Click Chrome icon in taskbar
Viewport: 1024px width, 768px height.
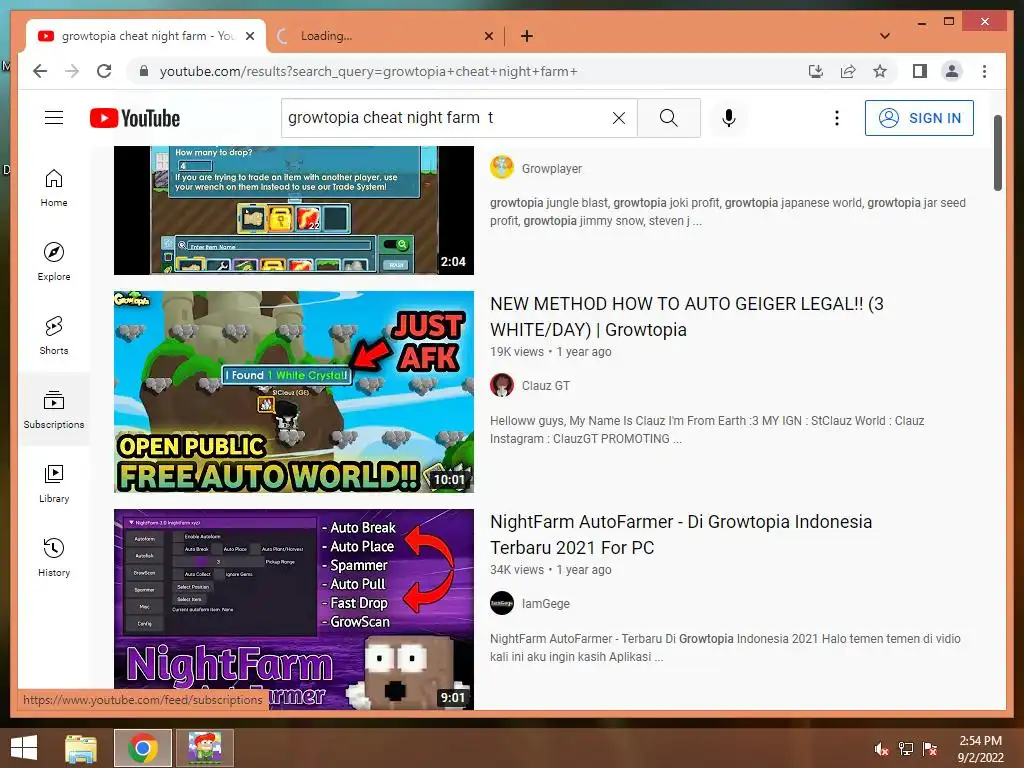click(x=143, y=748)
